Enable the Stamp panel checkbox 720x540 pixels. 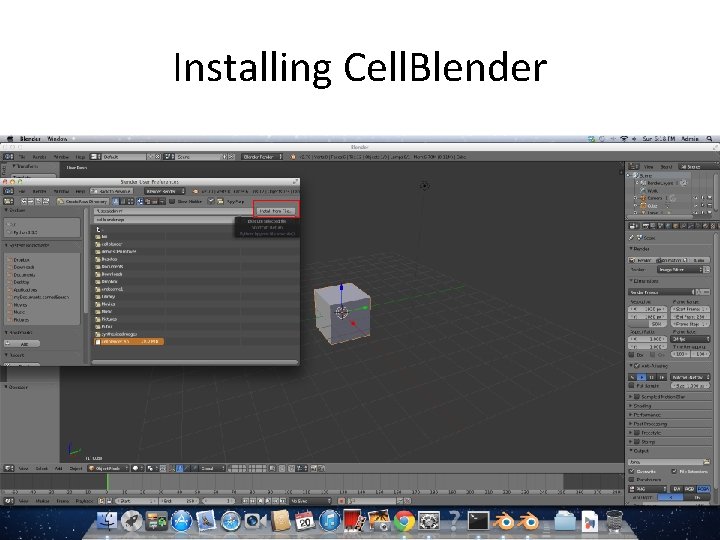coord(637,442)
